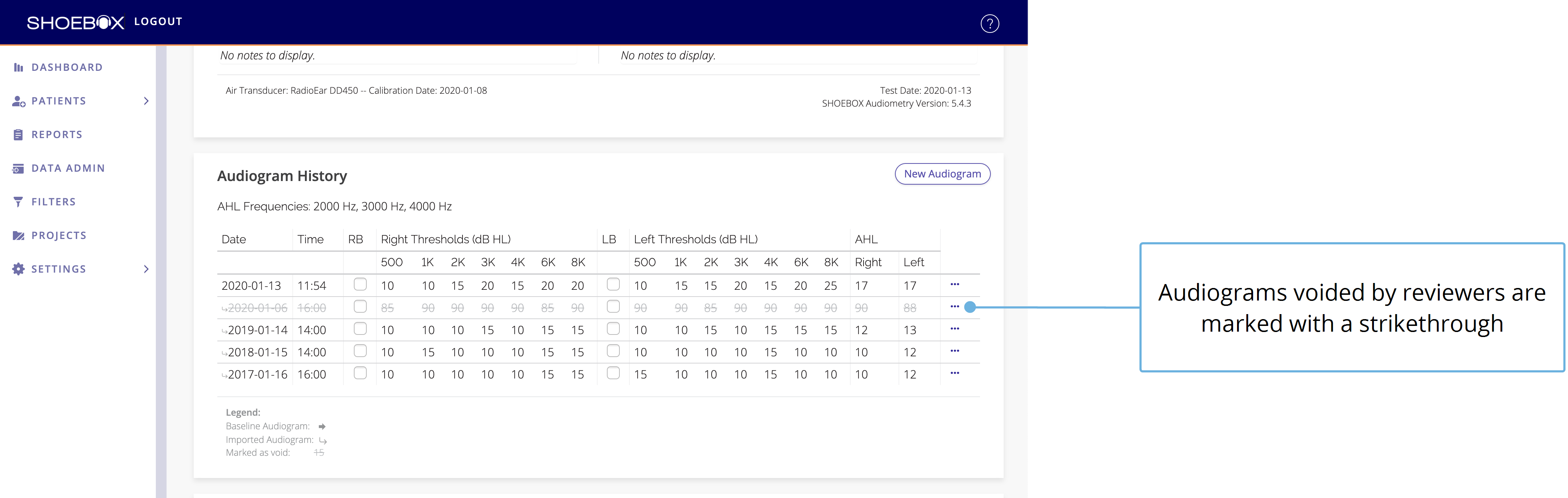1568x498 pixels.
Task: Click the Reports document icon
Action: [18, 135]
